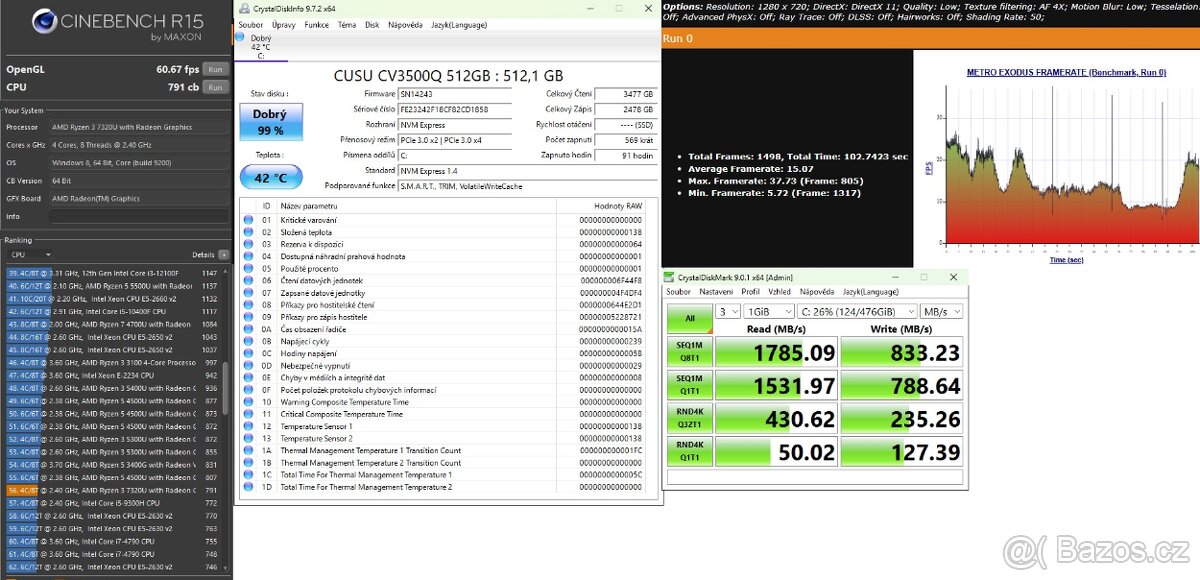
Task: Open the test count dropdown showing 3
Action: 730,312
